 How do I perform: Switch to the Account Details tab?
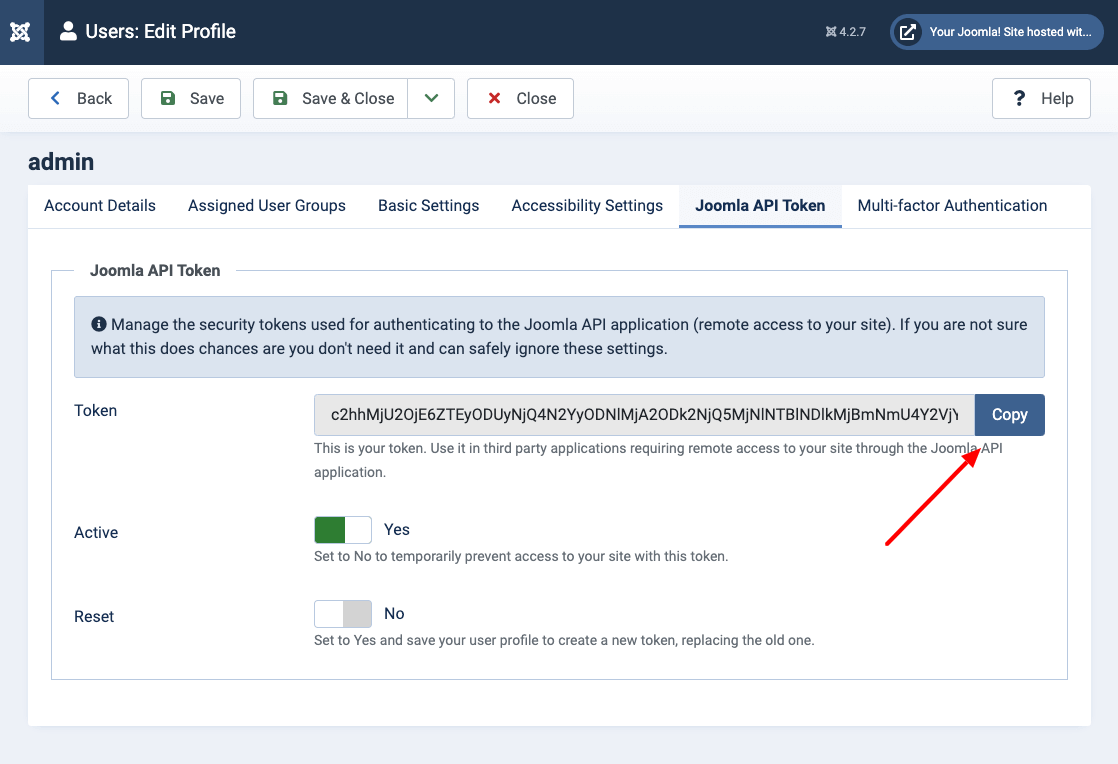(100, 206)
